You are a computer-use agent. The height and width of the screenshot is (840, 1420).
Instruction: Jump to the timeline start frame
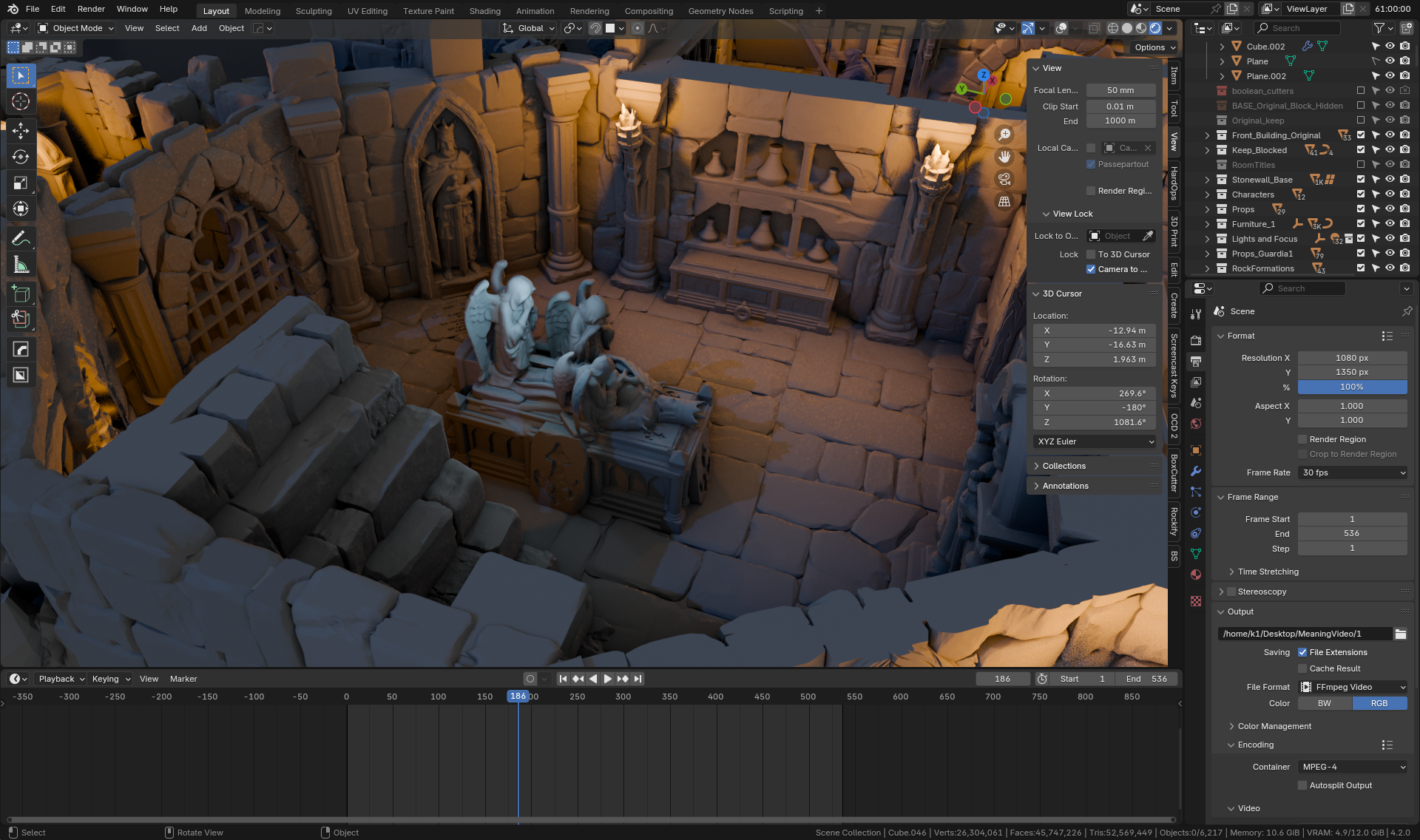coord(563,679)
